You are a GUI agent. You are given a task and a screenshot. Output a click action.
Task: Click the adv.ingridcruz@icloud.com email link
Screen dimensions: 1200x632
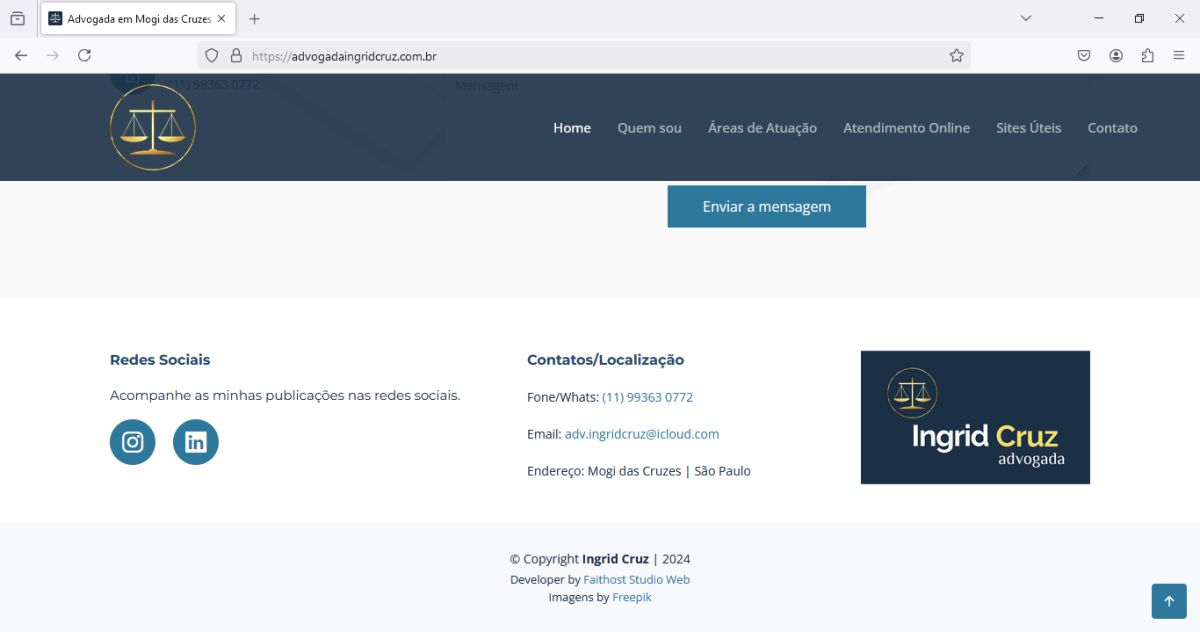tap(642, 434)
